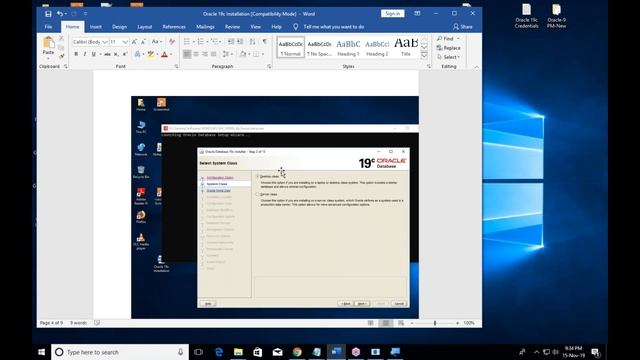Open the File tab

pos(48,27)
